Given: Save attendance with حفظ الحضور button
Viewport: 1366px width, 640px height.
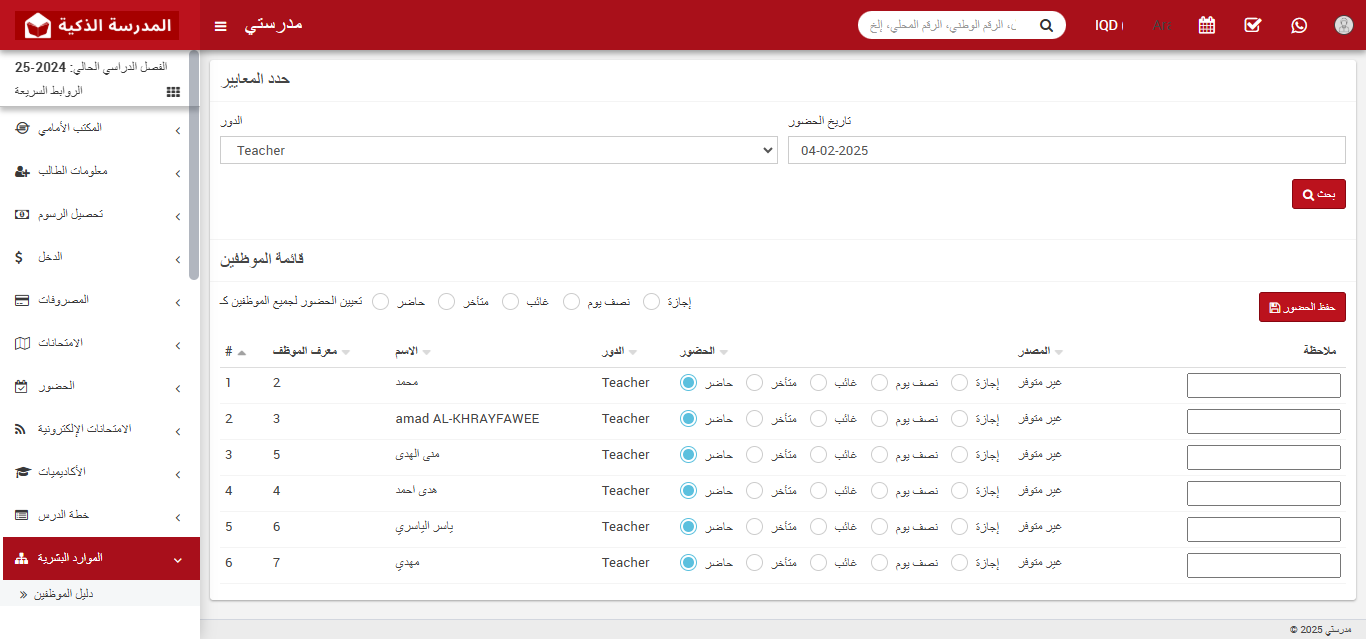Looking at the screenshot, I should pyautogui.click(x=1302, y=306).
